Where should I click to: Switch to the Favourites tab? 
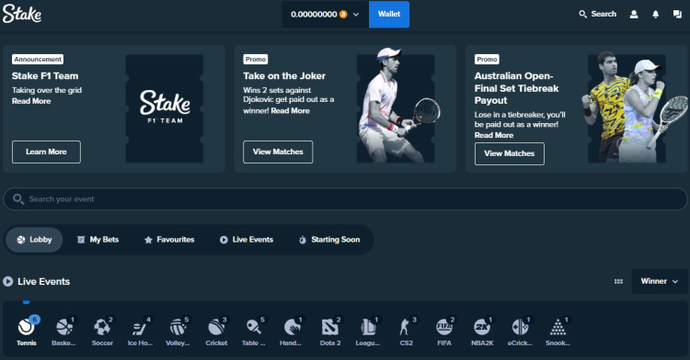169,240
